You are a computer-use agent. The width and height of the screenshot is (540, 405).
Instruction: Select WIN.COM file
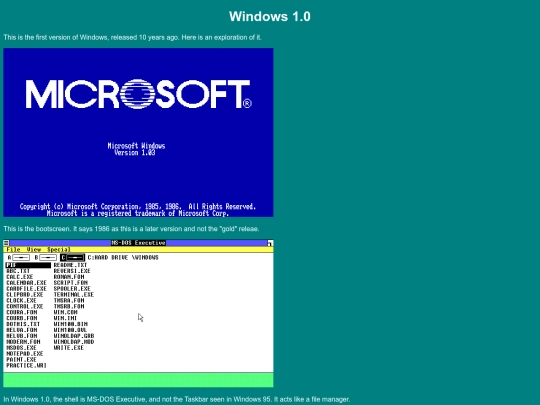pyautogui.click(x=65, y=312)
